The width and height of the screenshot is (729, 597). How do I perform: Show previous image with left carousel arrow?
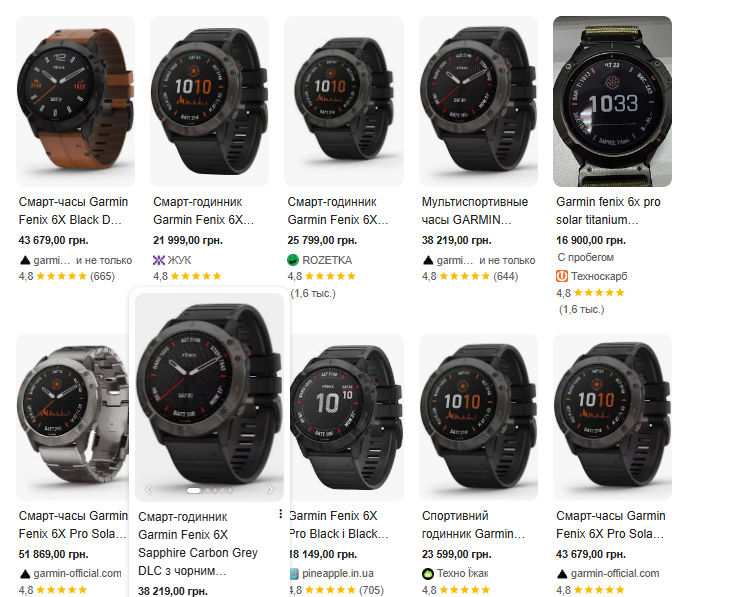(x=148, y=490)
